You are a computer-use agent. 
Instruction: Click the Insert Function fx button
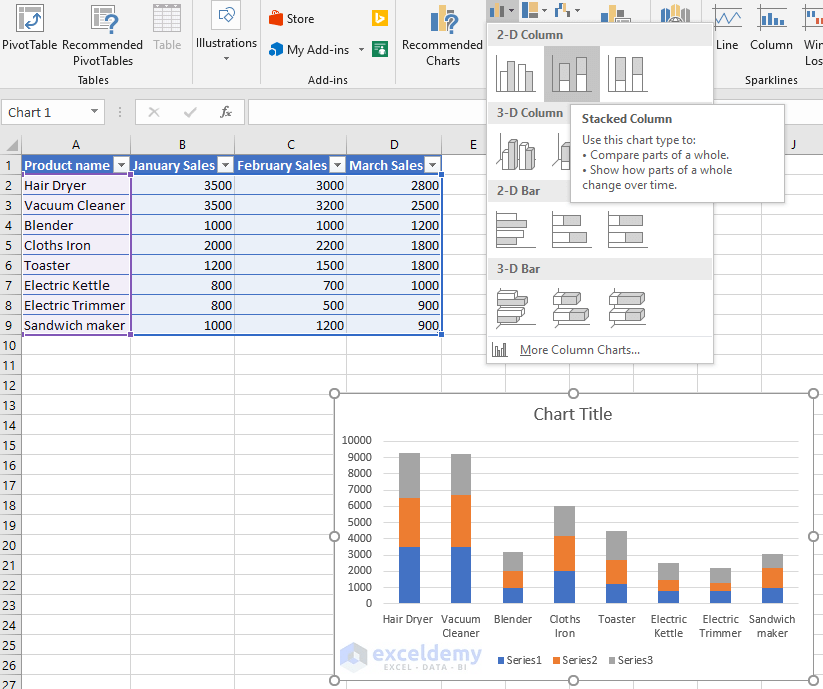tap(226, 112)
